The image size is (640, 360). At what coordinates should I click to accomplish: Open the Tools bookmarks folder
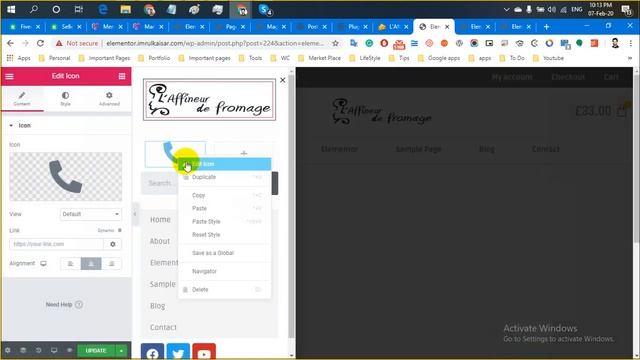click(x=250, y=58)
